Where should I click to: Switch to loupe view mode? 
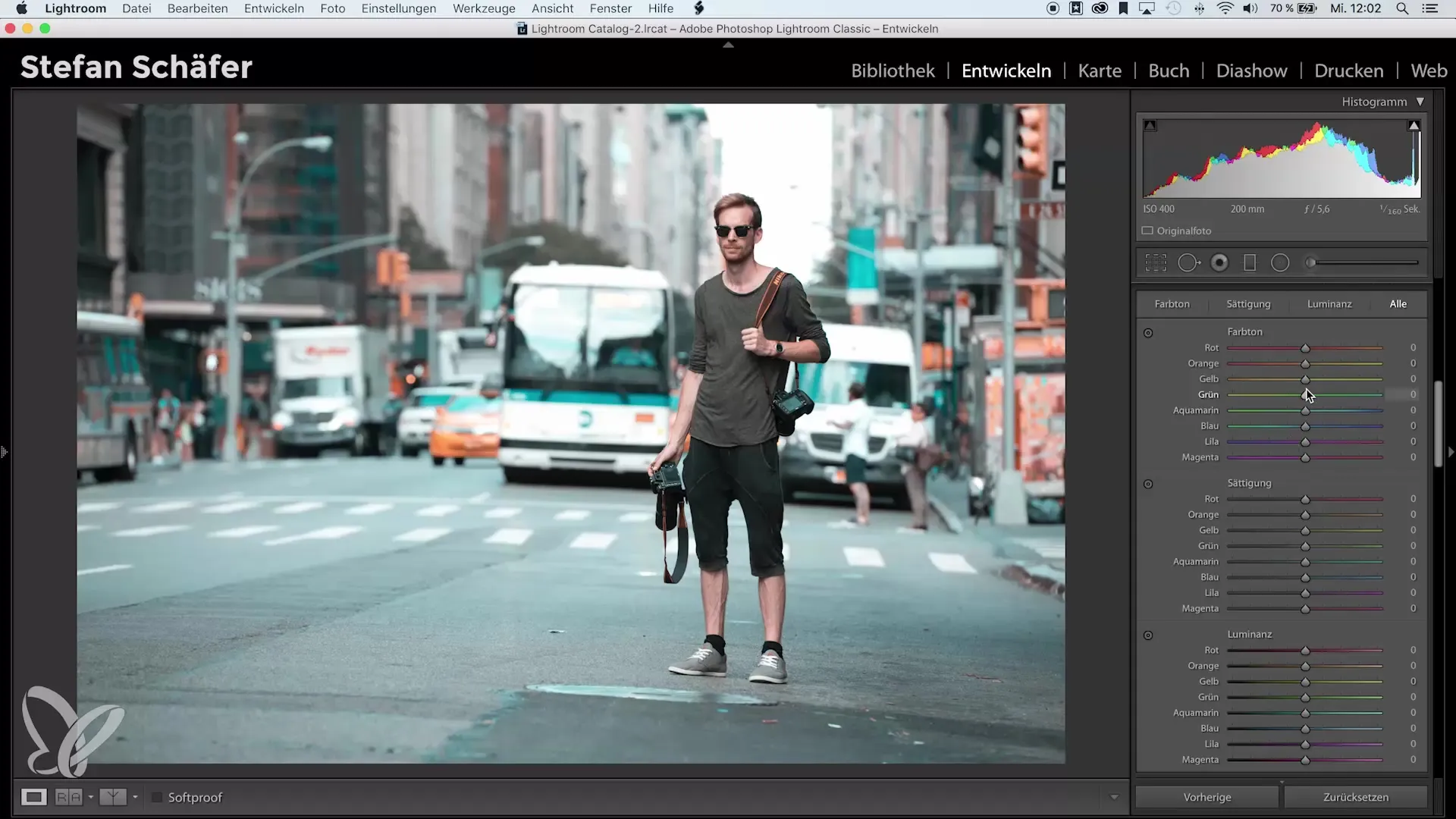(x=33, y=798)
